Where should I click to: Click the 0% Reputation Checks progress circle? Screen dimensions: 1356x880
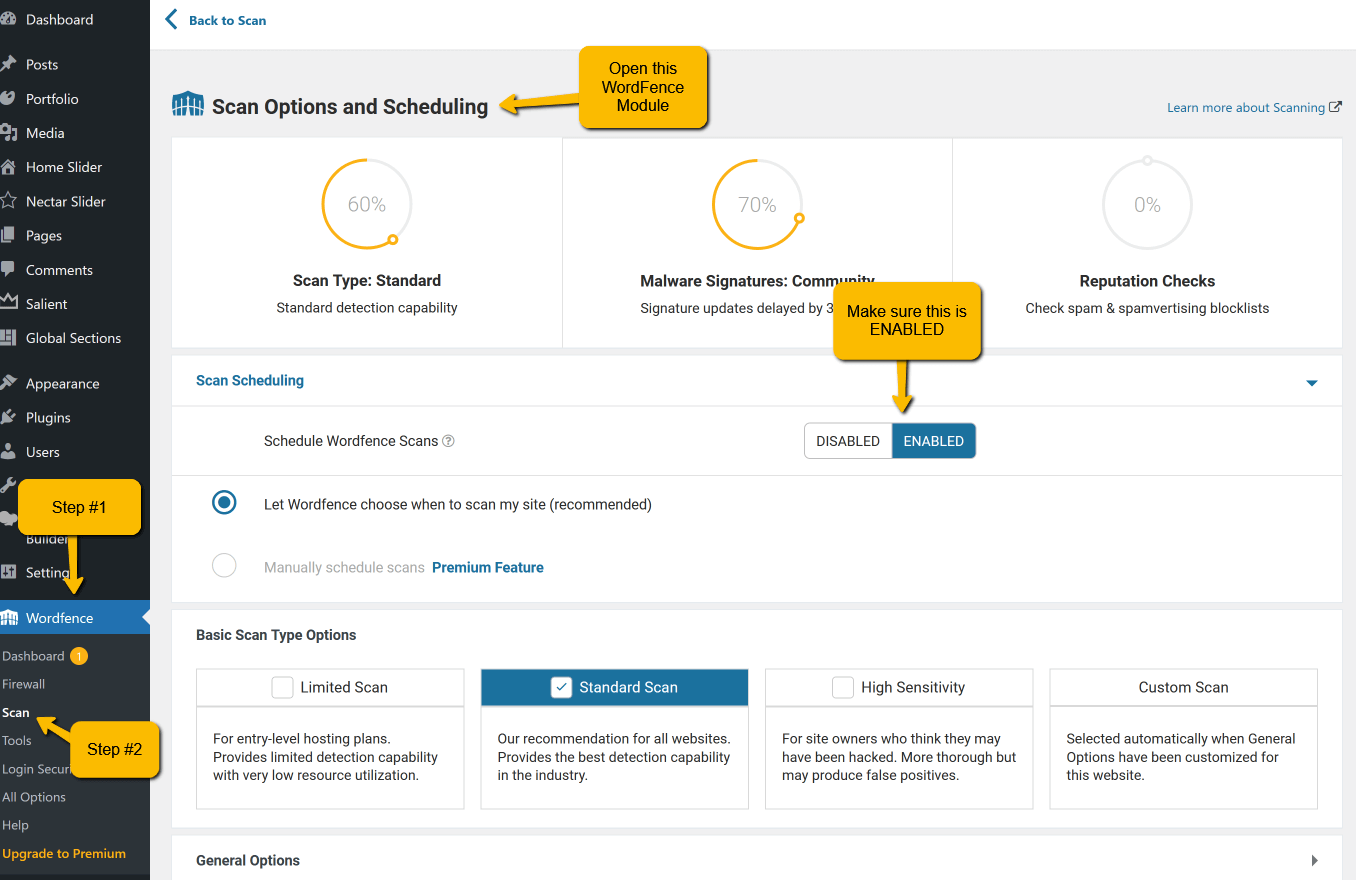pos(1147,204)
